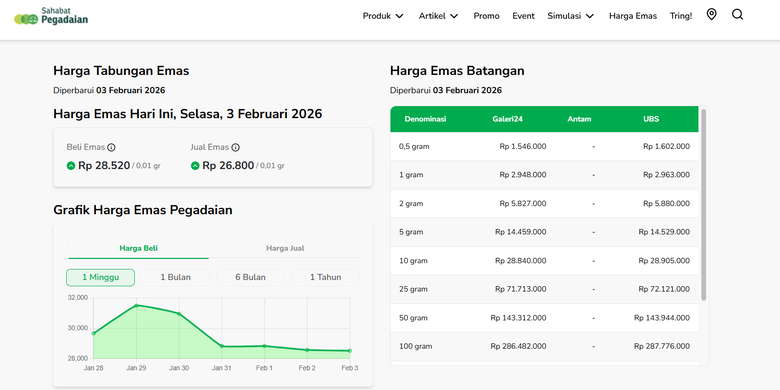The height and width of the screenshot is (390, 780).
Task: Open the search magnifier icon
Action: click(737, 15)
